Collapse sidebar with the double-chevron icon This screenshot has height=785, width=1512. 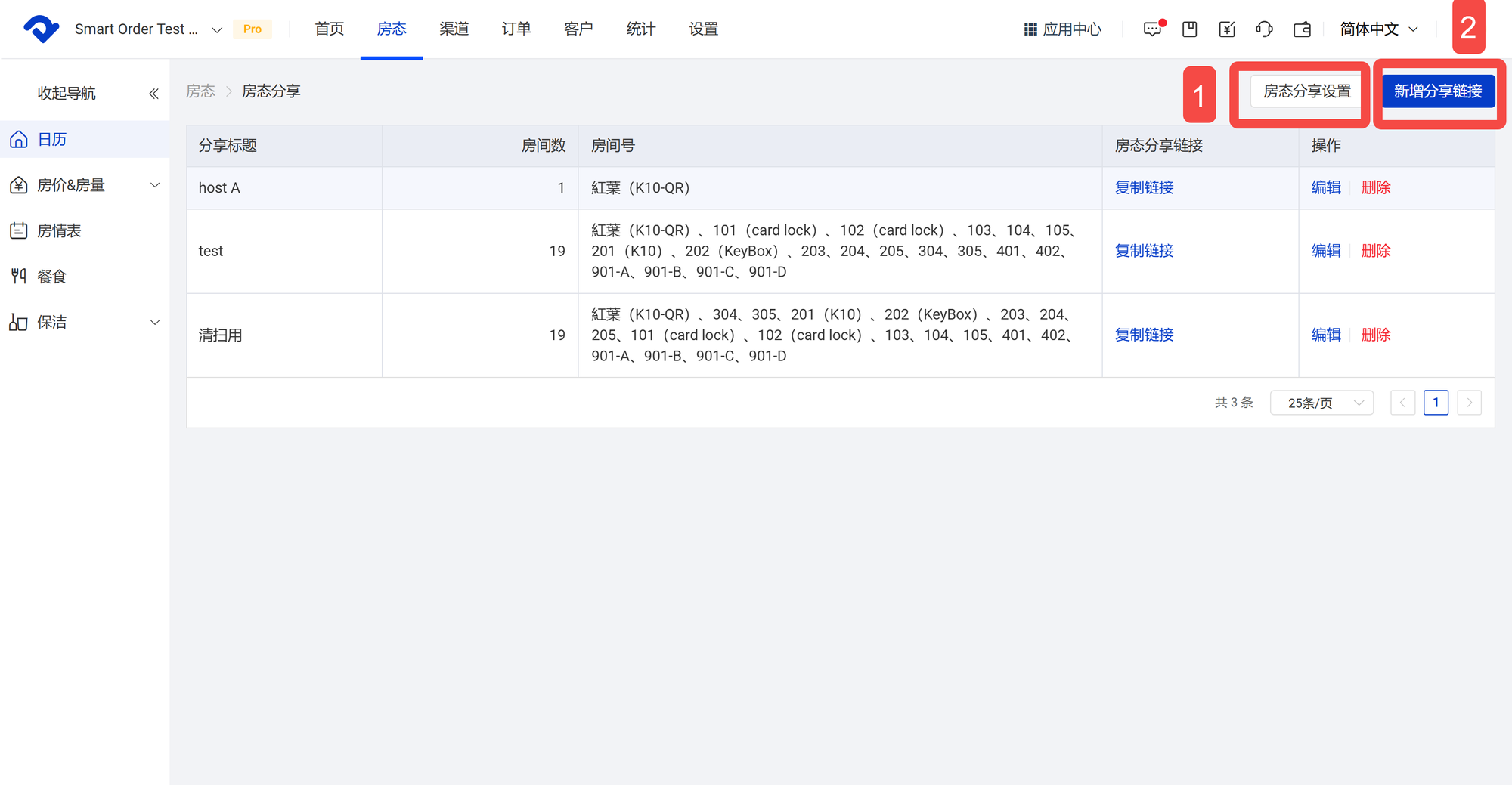(x=153, y=94)
